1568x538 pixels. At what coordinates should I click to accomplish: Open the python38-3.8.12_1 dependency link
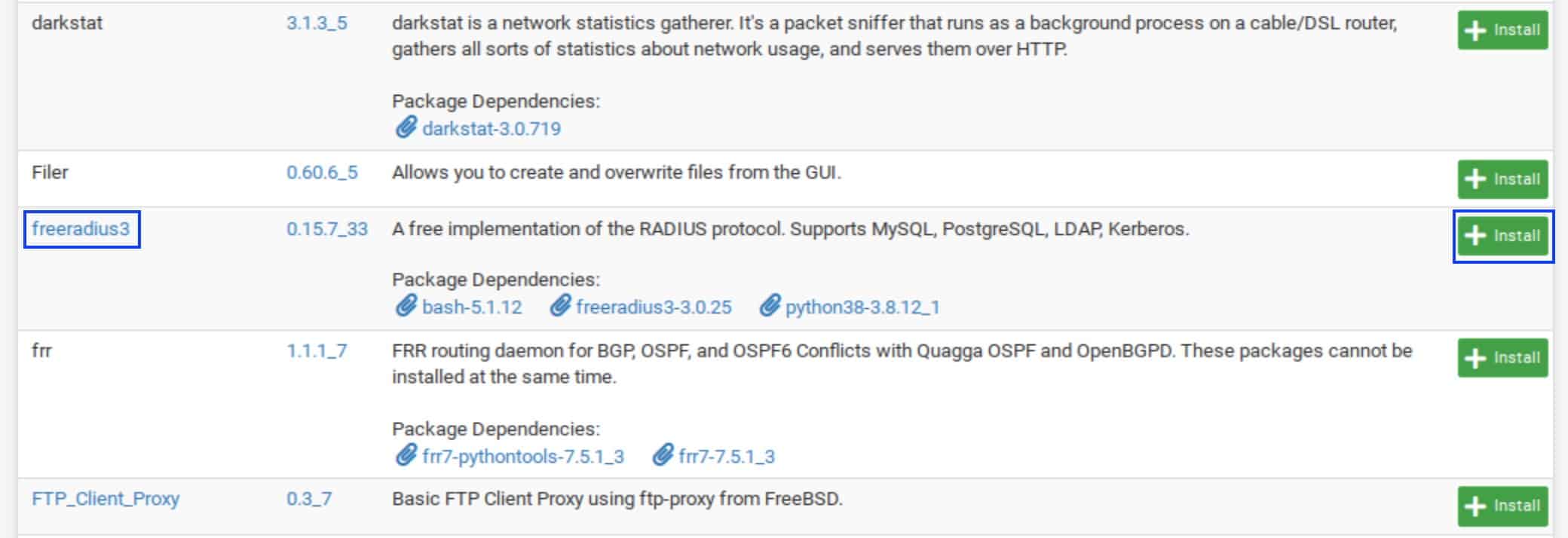pos(862,307)
